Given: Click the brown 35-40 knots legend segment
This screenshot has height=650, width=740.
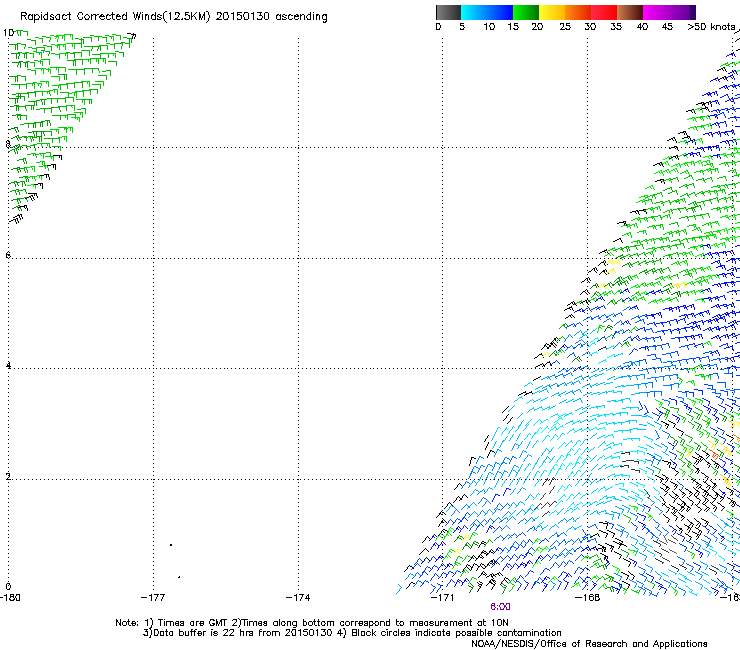Looking at the screenshot, I should click(x=630, y=12).
